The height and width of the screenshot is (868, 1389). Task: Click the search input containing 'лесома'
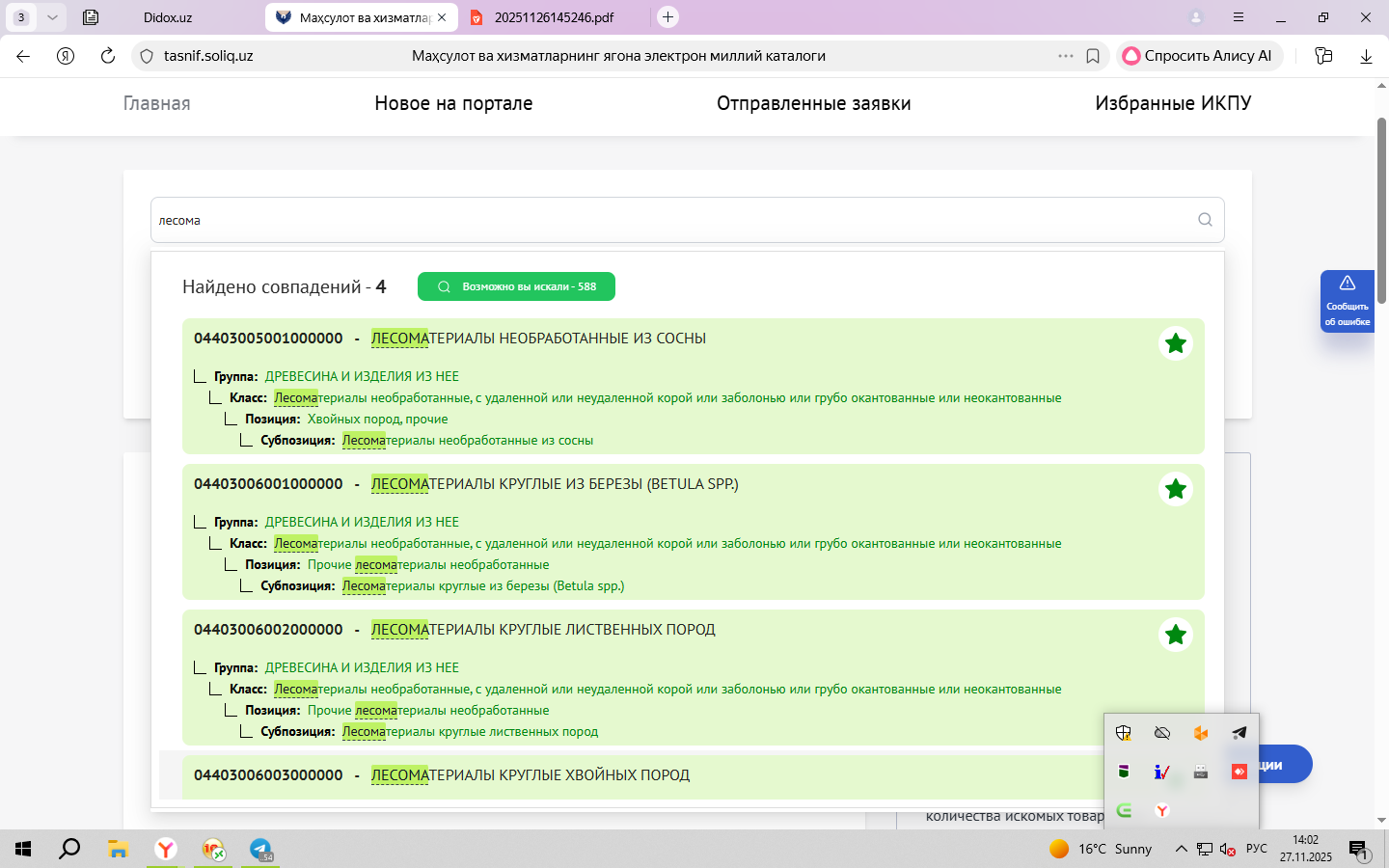(x=688, y=220)
